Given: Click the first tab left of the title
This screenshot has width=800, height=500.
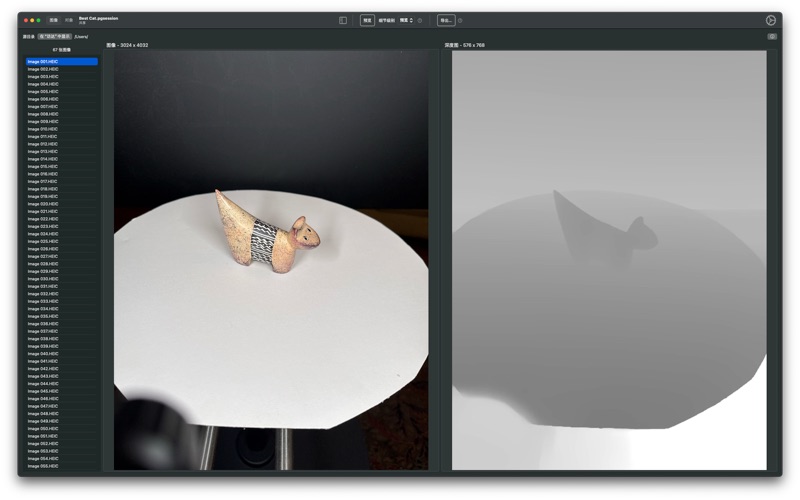Looking at the screenshot, I should 54,20.
